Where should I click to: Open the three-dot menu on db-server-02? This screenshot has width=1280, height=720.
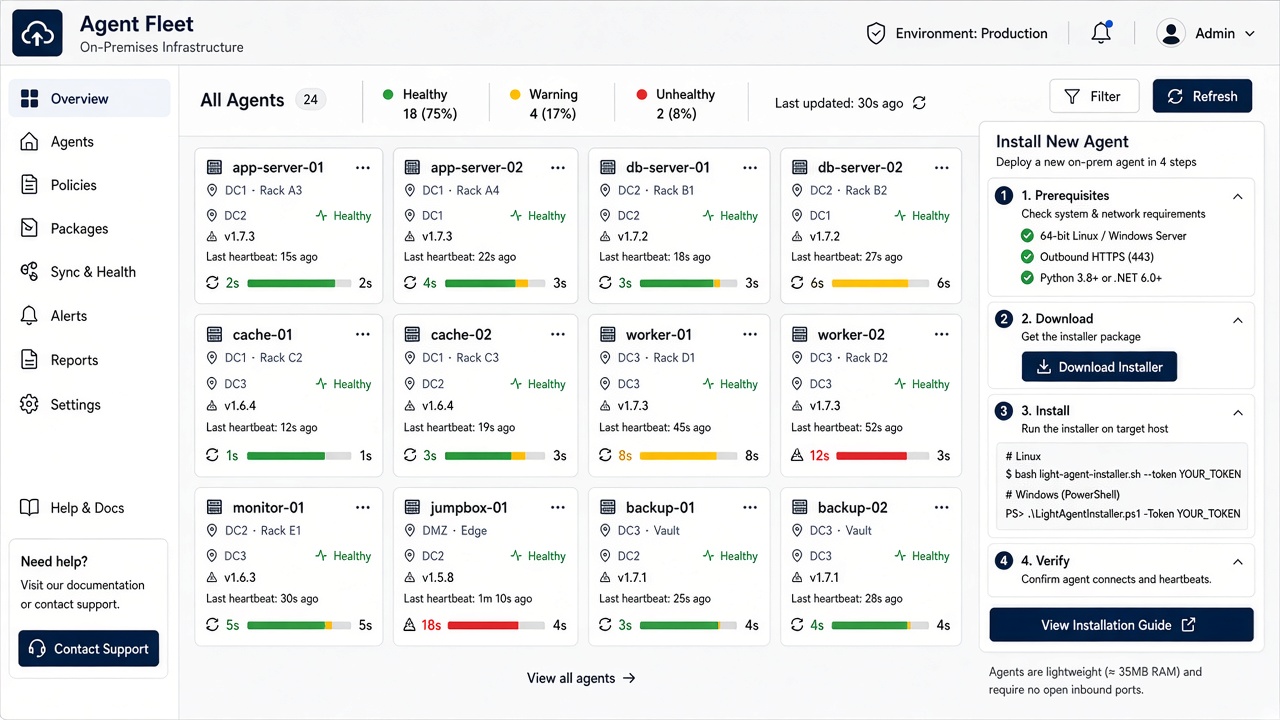[x=941, y=168]
